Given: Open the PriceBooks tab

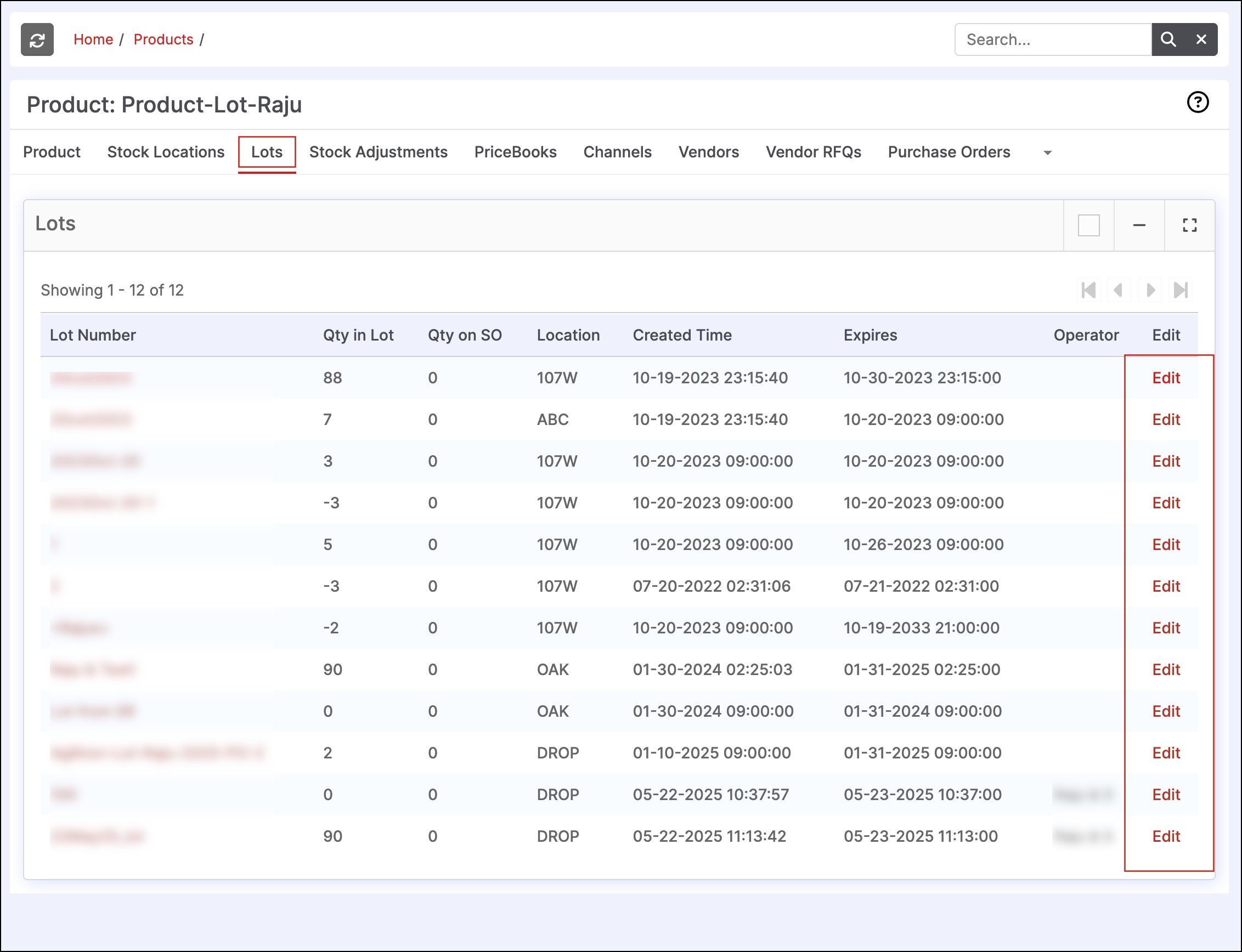Looking at the screenshot, I should click(515, 152).
